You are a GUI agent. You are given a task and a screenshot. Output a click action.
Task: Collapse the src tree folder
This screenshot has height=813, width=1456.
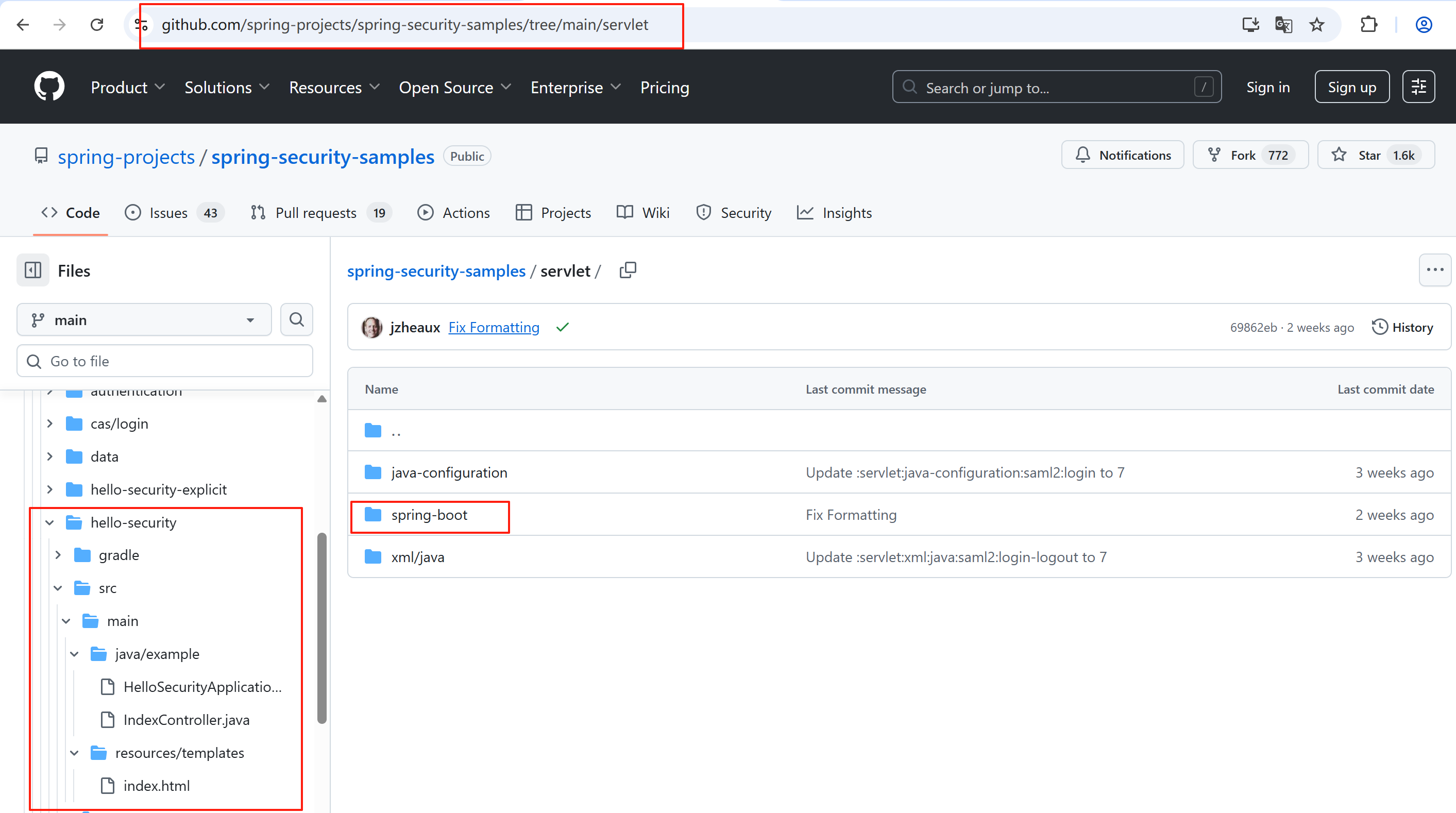click(58, 588)
